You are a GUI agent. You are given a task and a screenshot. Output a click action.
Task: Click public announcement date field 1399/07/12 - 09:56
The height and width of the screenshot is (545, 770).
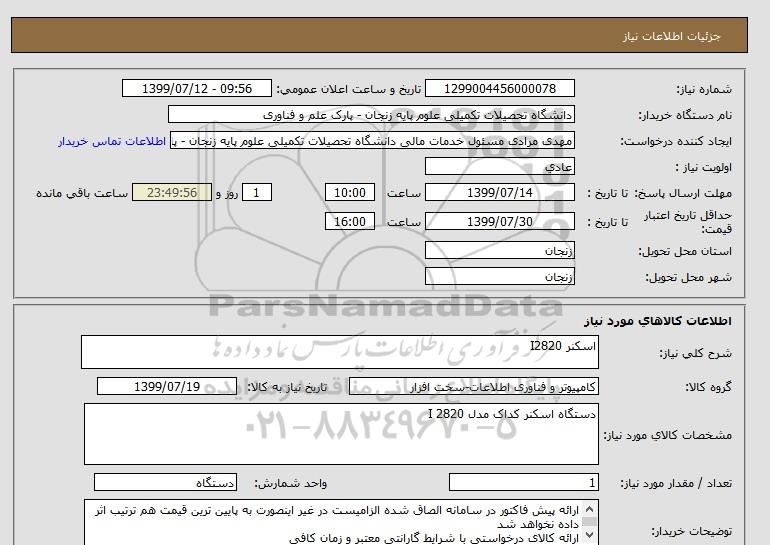coord(196,88)
